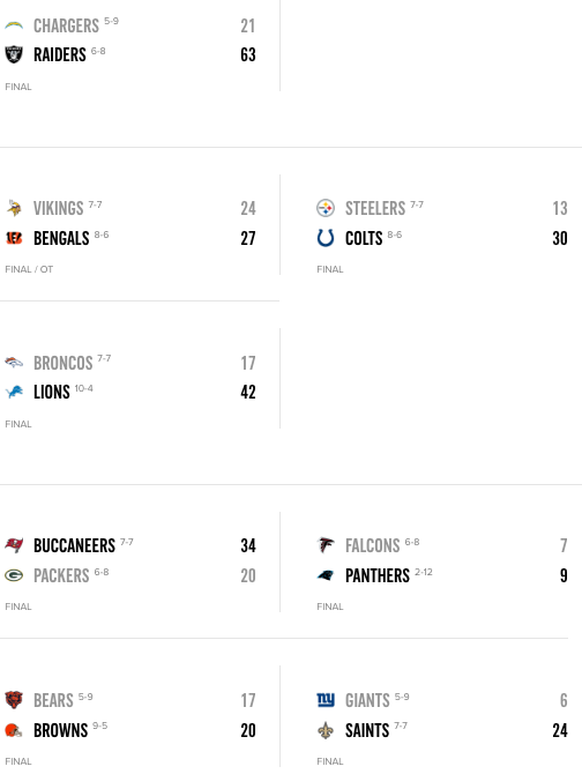The height and width of the screenshot is (774, 582).
Task: Select the Vikings team logo
Action: [x=14, y=208]
